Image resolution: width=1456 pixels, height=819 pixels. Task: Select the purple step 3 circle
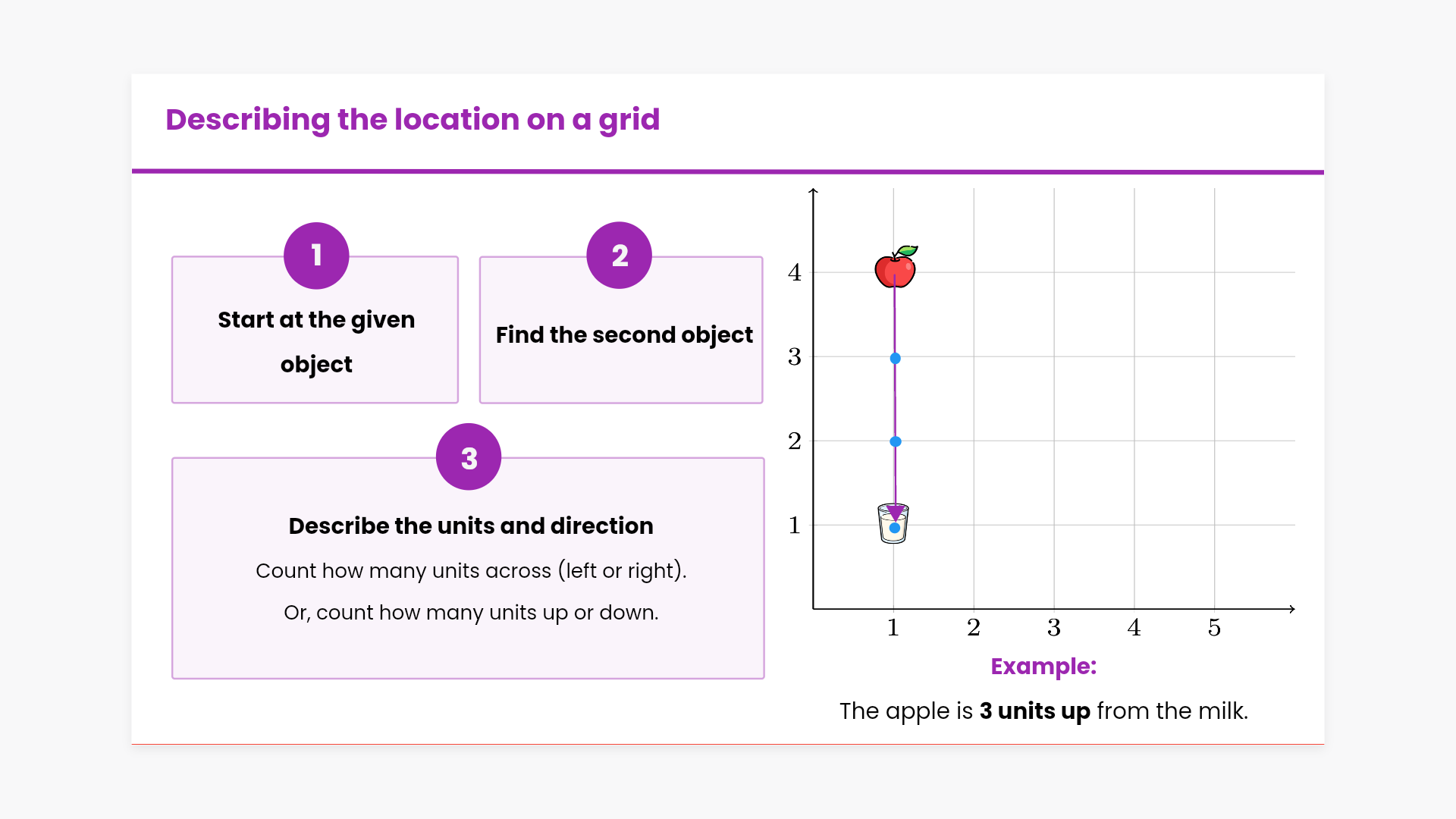pos(469,457)
